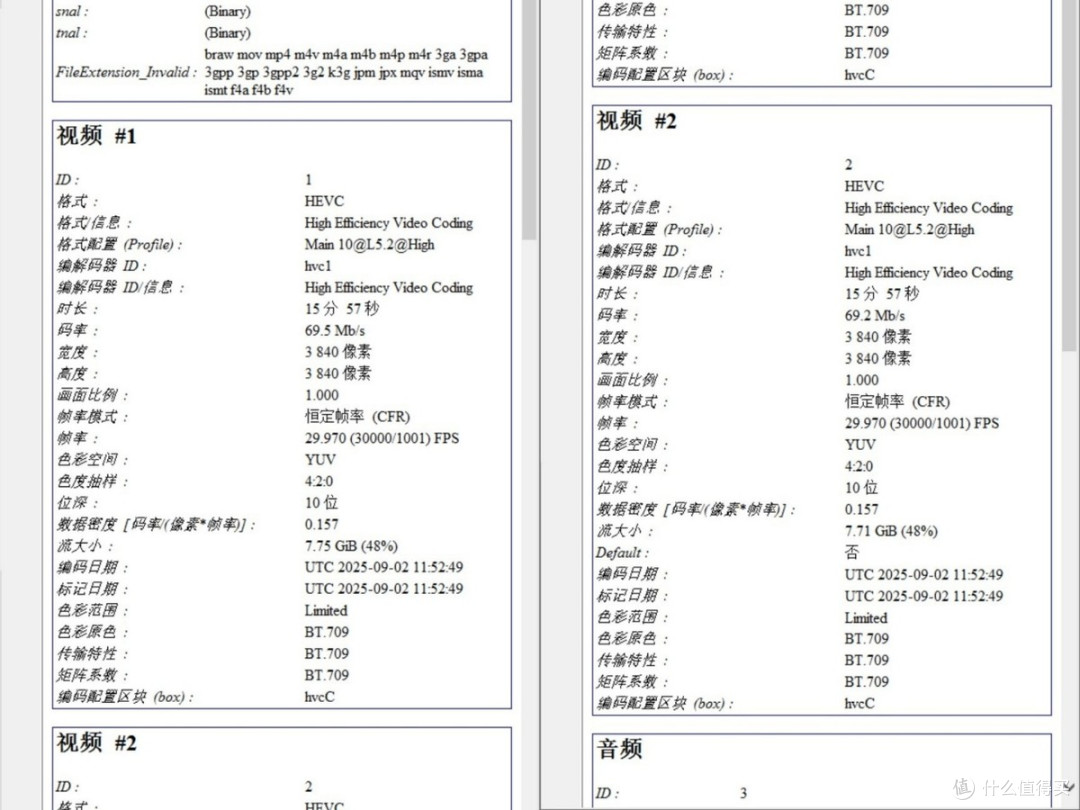The height and width of the screenshot is (810, 1080).
Task: Click the YUV color space under 视频 #1
Action: point(320,459)
